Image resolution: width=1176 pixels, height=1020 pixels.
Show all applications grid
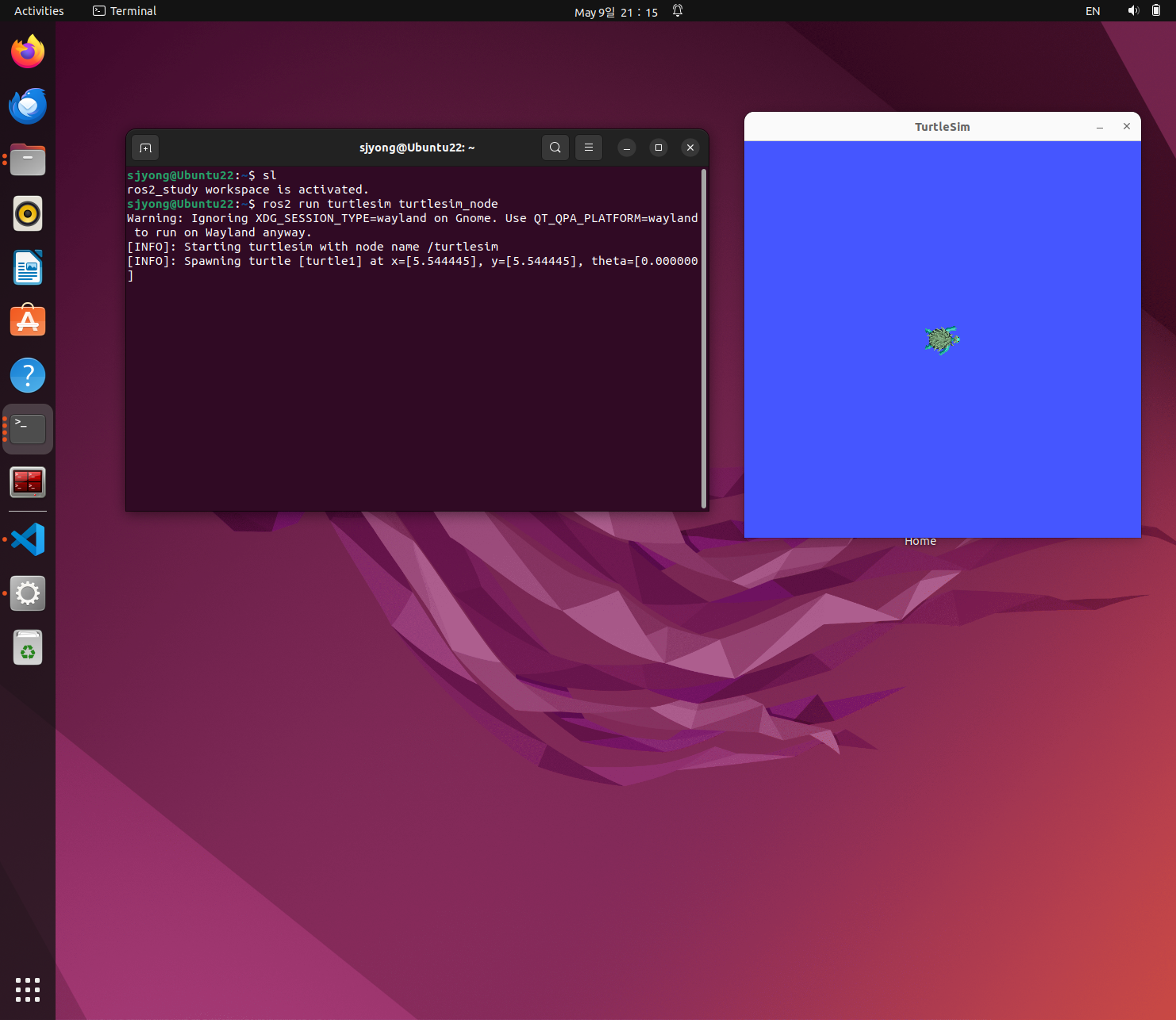[28, 989]
